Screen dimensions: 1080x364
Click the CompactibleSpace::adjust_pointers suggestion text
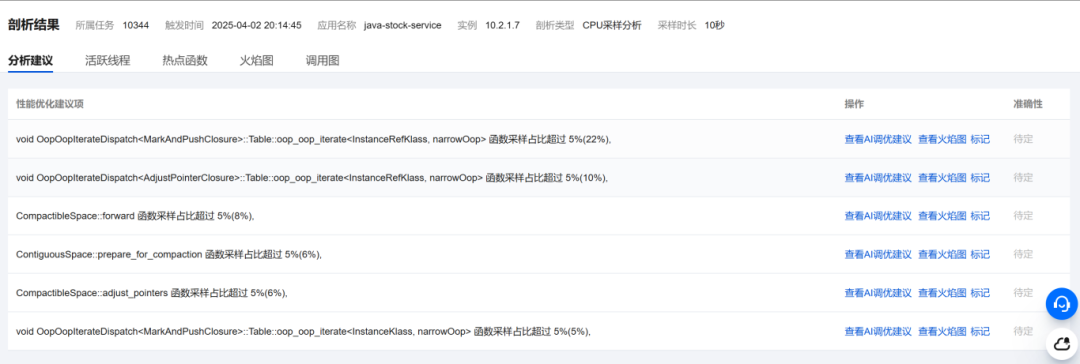(152, 293)
